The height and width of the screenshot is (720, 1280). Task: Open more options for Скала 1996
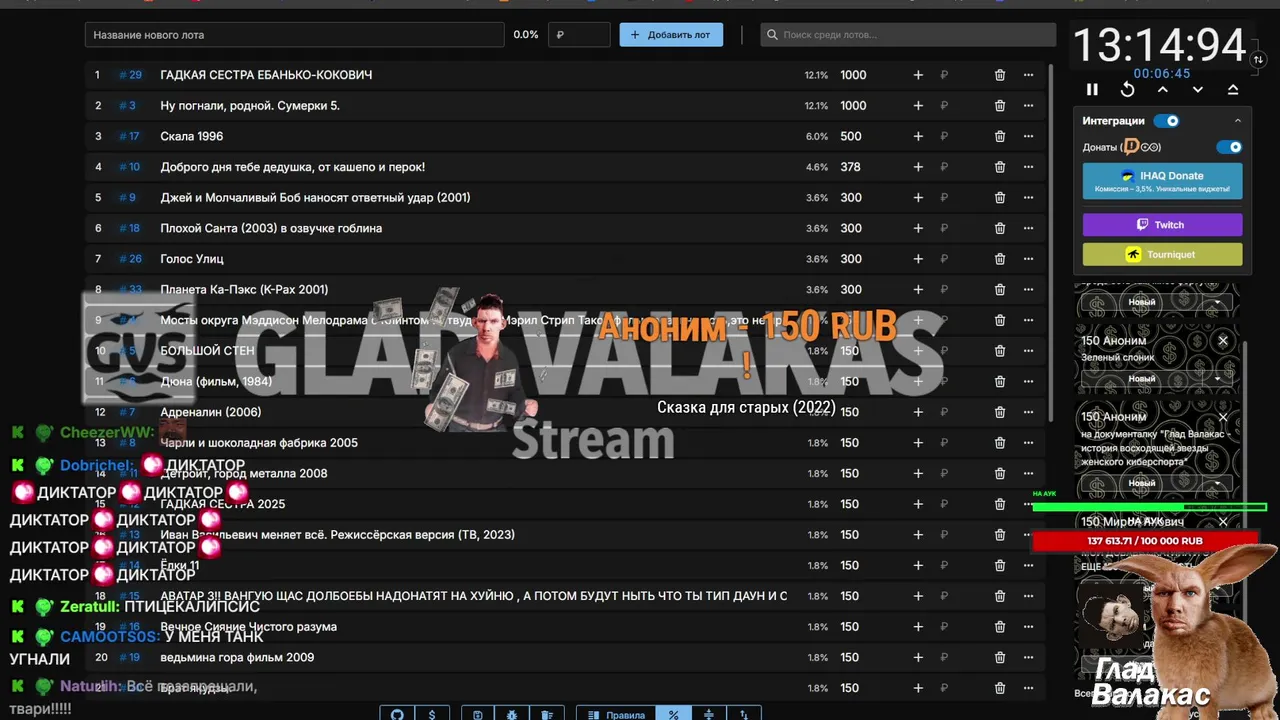[1028, 136]
